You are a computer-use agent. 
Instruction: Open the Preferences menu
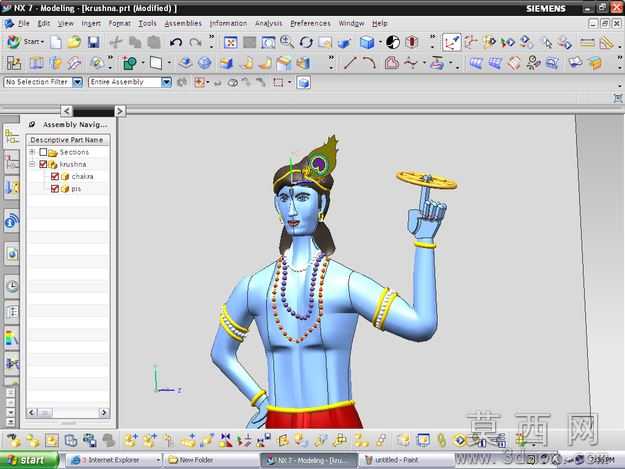click(310, 24)
